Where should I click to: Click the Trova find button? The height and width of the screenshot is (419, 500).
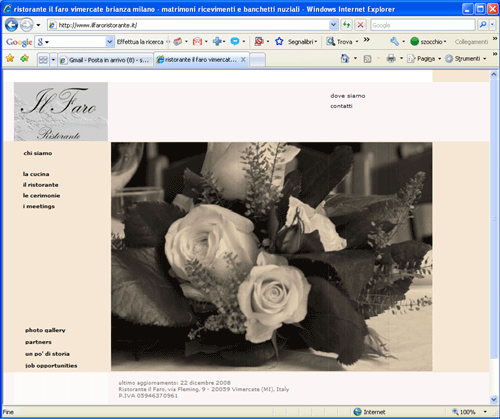(x=342, y=42)
